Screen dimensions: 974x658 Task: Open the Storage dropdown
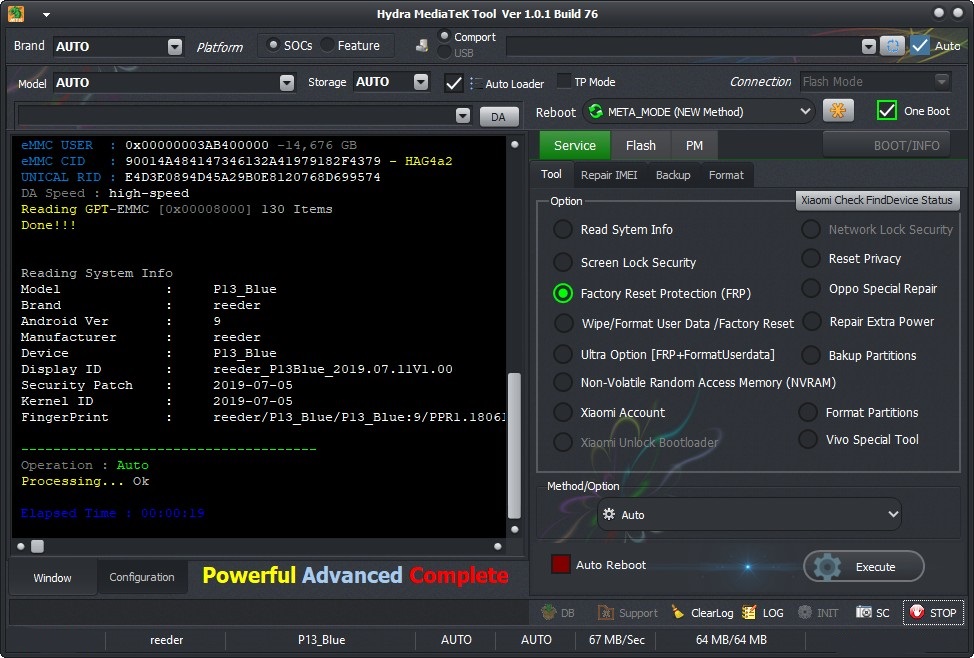(x=421, y=82)
